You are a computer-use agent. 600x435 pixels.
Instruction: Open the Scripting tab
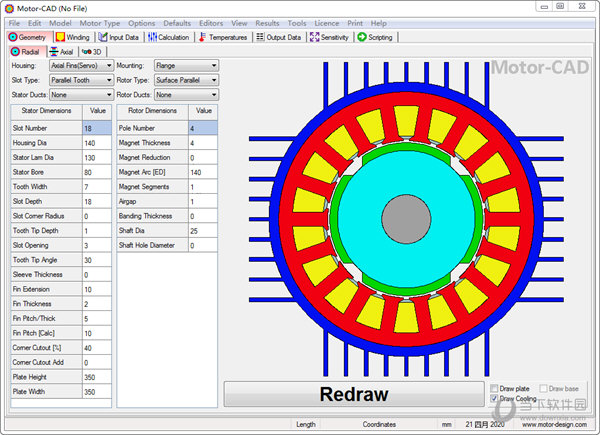pyautogui.click(x=375, y=37)
